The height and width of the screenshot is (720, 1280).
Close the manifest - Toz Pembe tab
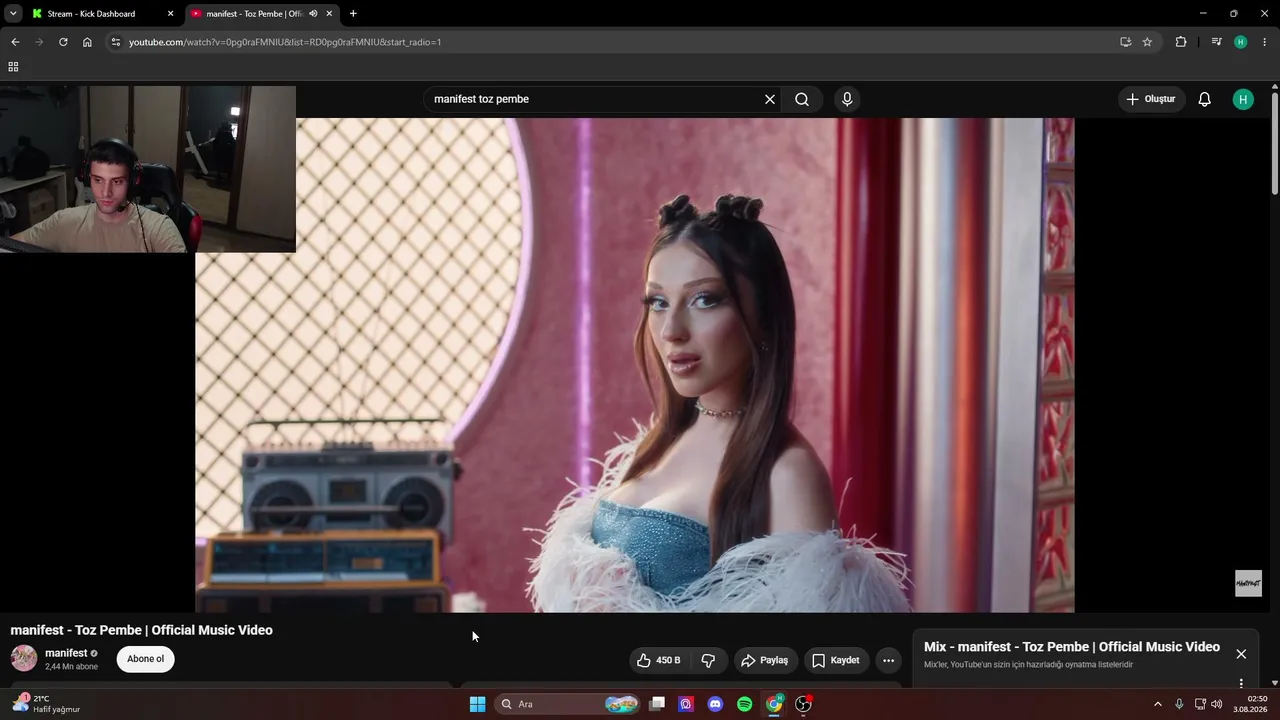[329, 14]
